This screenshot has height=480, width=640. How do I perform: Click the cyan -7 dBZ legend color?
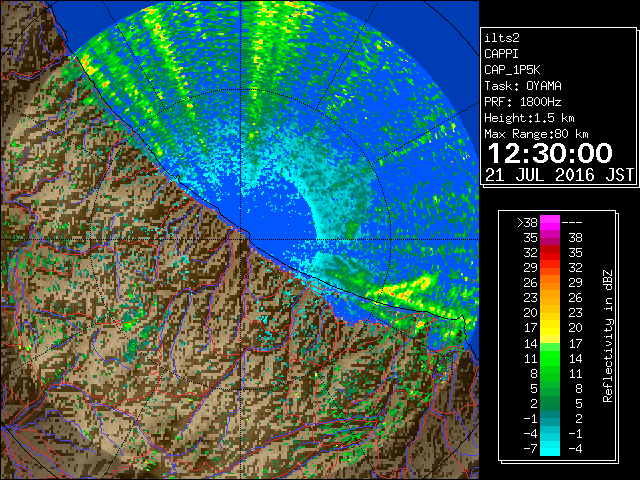(550, 448)
